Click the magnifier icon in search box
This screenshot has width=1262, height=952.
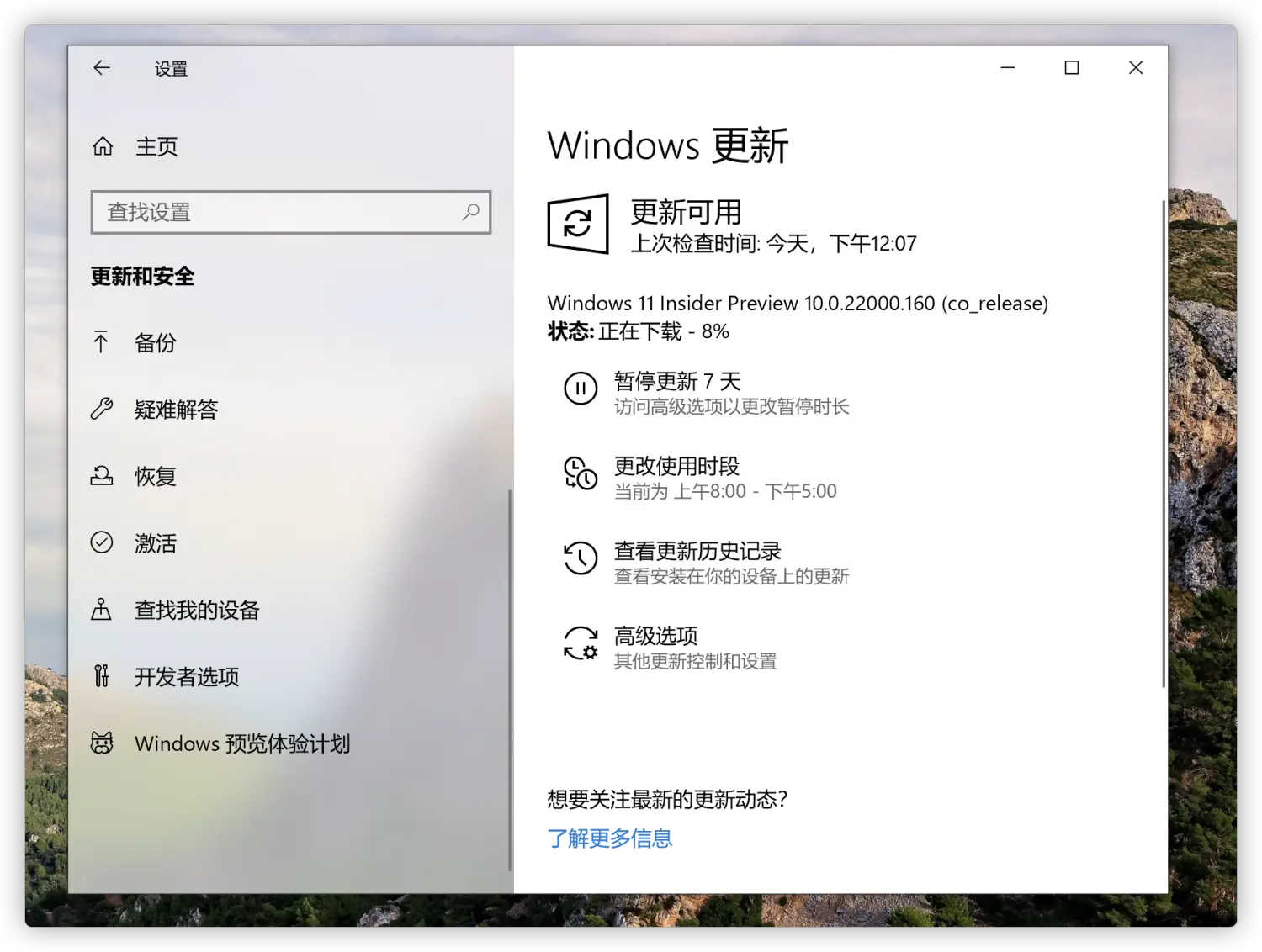click(x=471, y=212)
